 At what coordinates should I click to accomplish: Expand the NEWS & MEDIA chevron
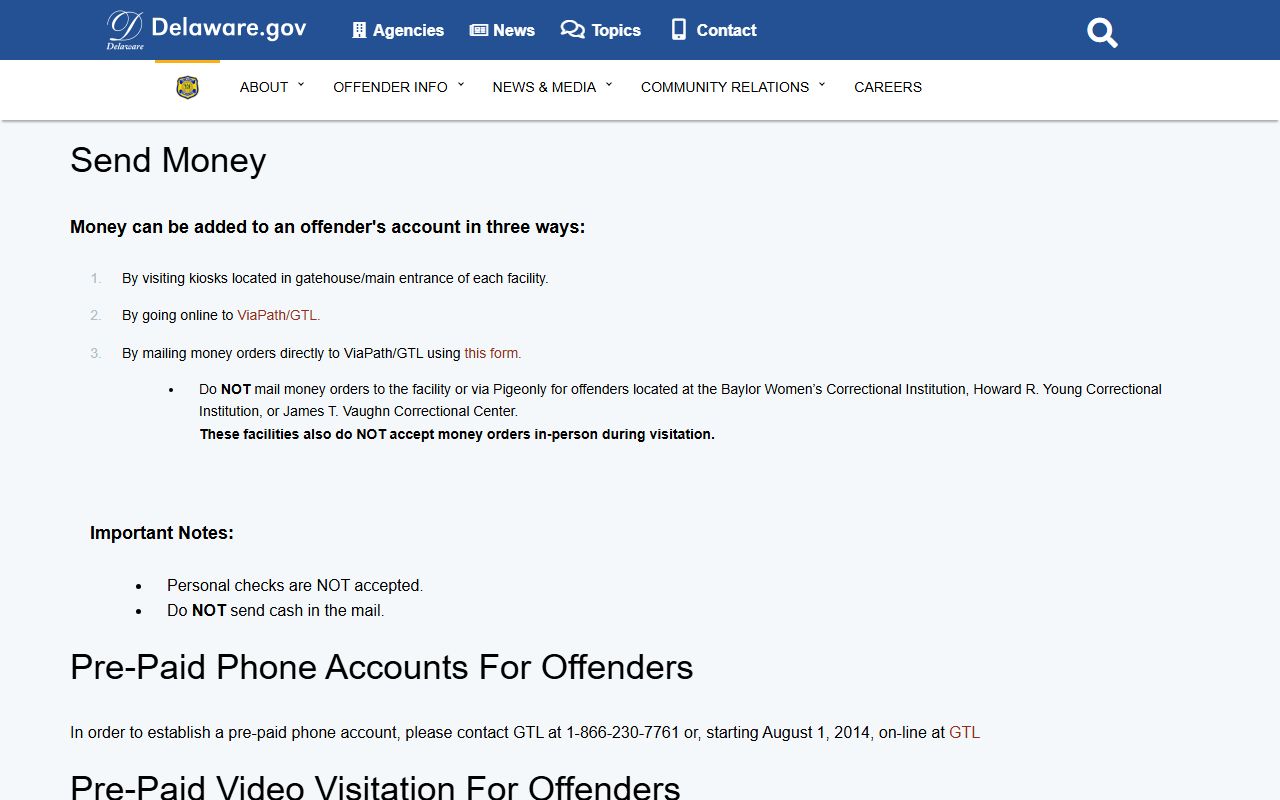point(609,85)
